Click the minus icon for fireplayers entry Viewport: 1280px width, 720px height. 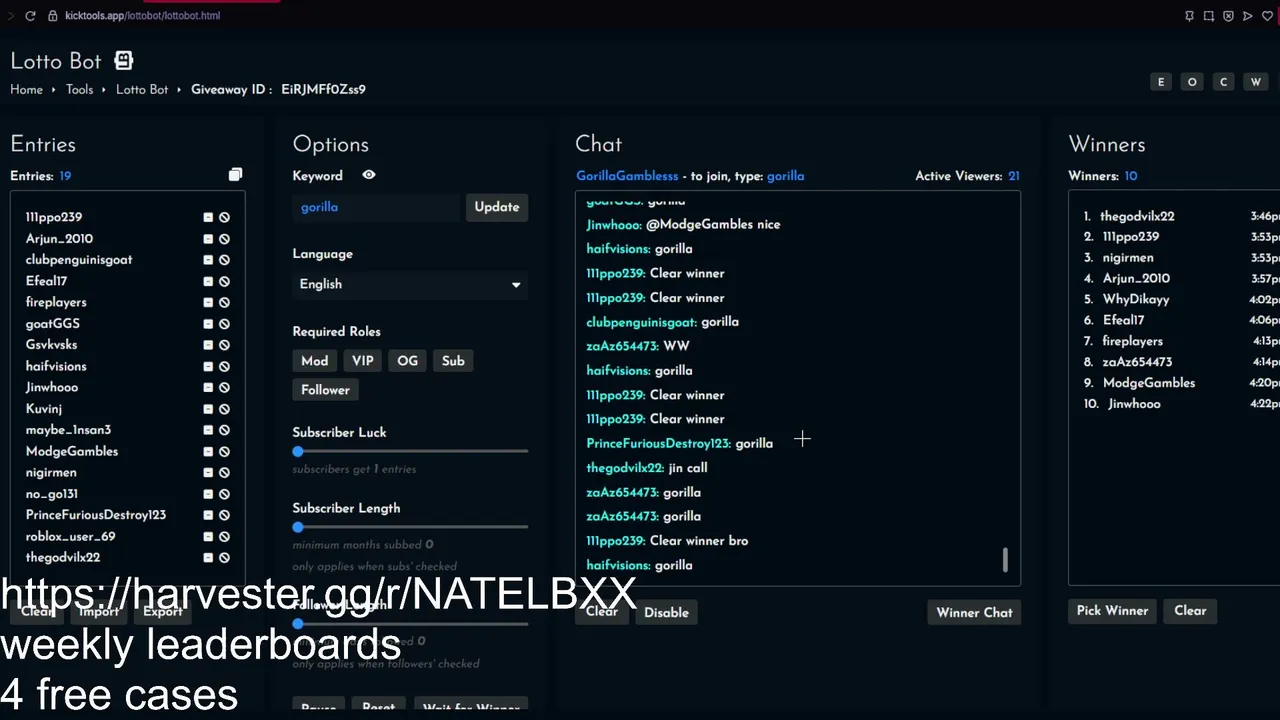(x=208, y=302)
